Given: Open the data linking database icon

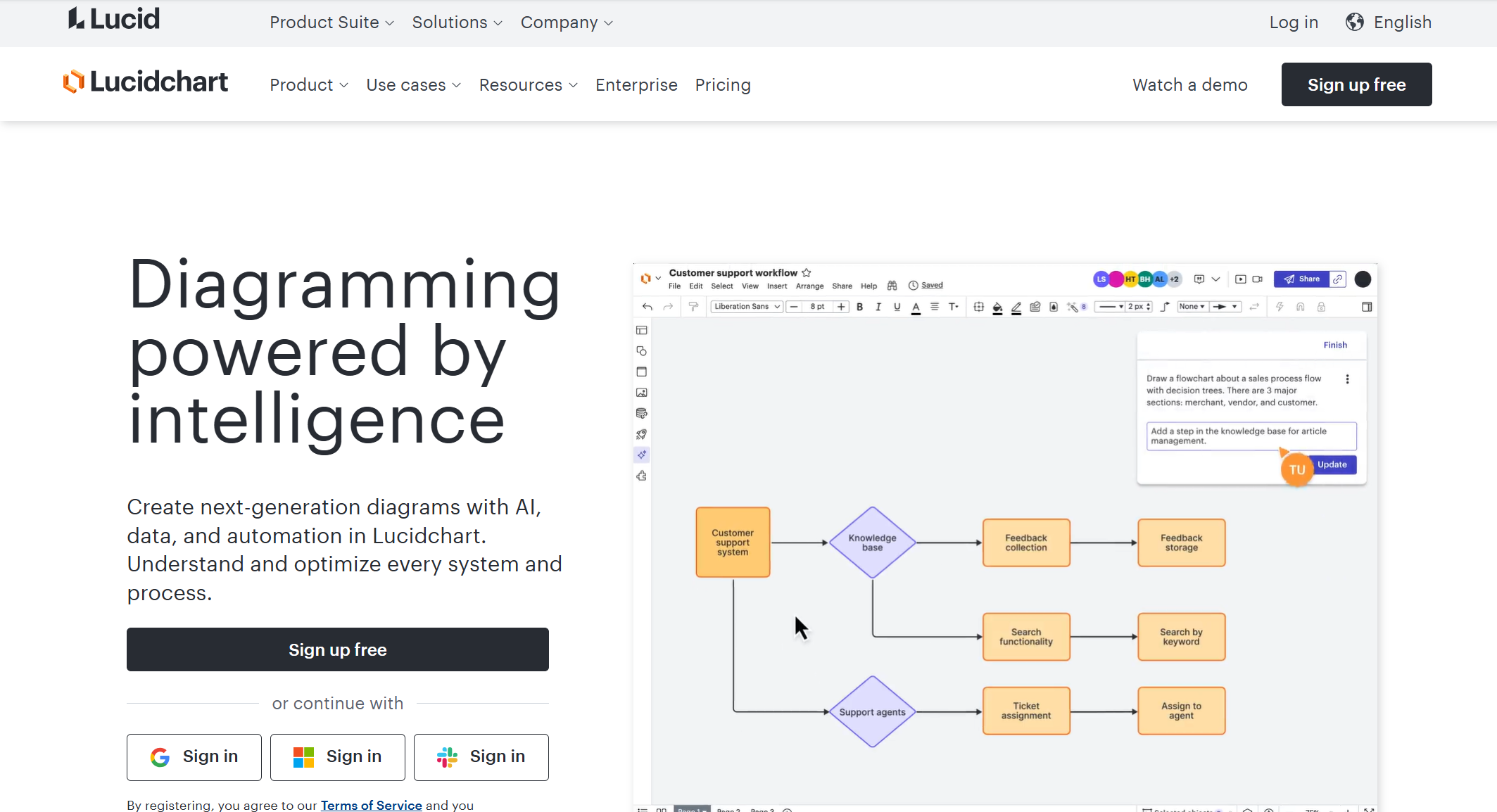Looking at the screenshot, I should 641,414.
